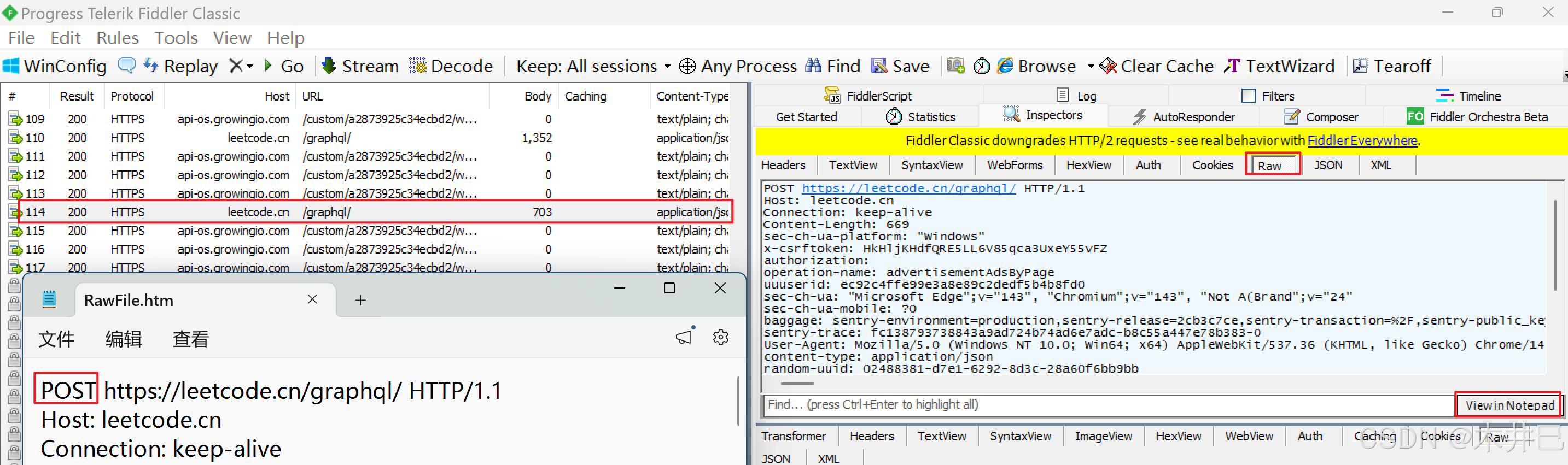Select session 110 in the list
Screen dimensions: 1568x465
368,137
